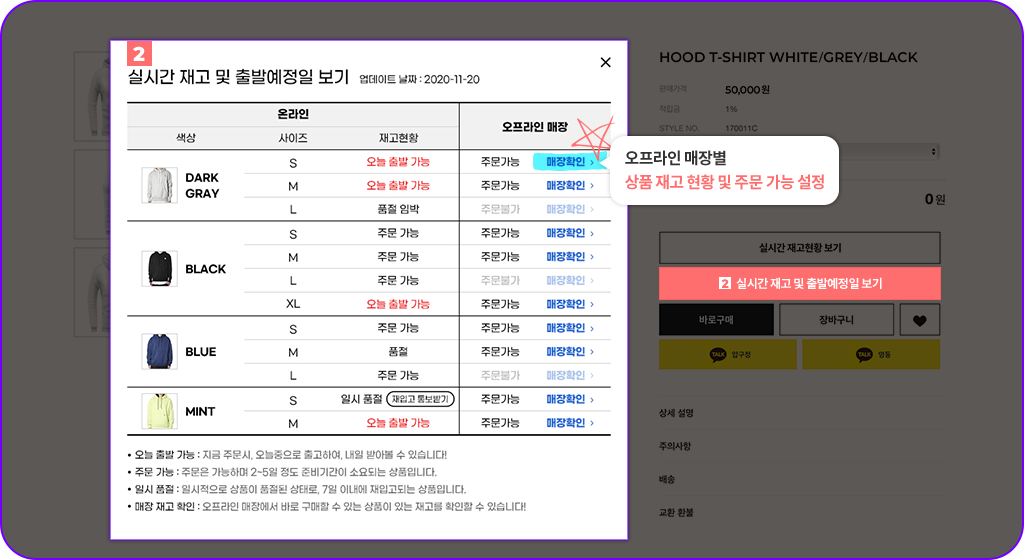The image size is (1024, 560).
Task: Click the Blue hoodie image
Action: point(159,351)
